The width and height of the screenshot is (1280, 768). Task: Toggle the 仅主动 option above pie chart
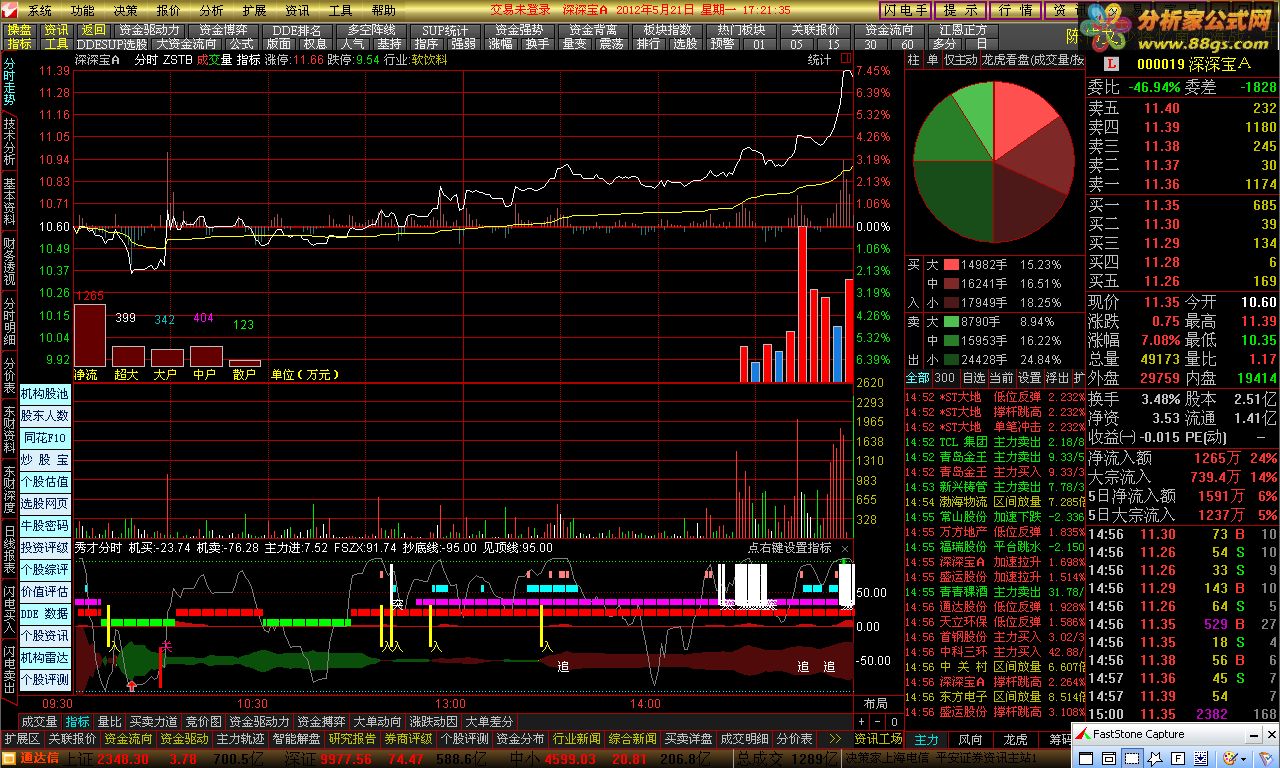tap(961, 60)
